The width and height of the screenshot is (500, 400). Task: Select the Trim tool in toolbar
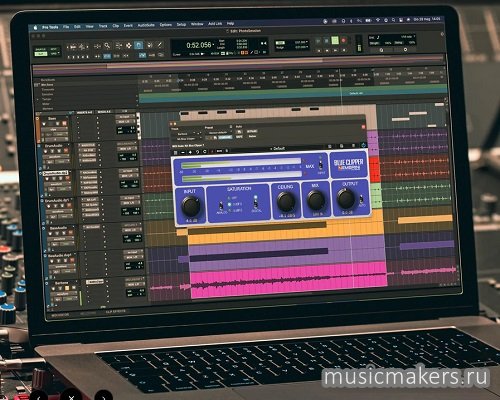point(119,45)
